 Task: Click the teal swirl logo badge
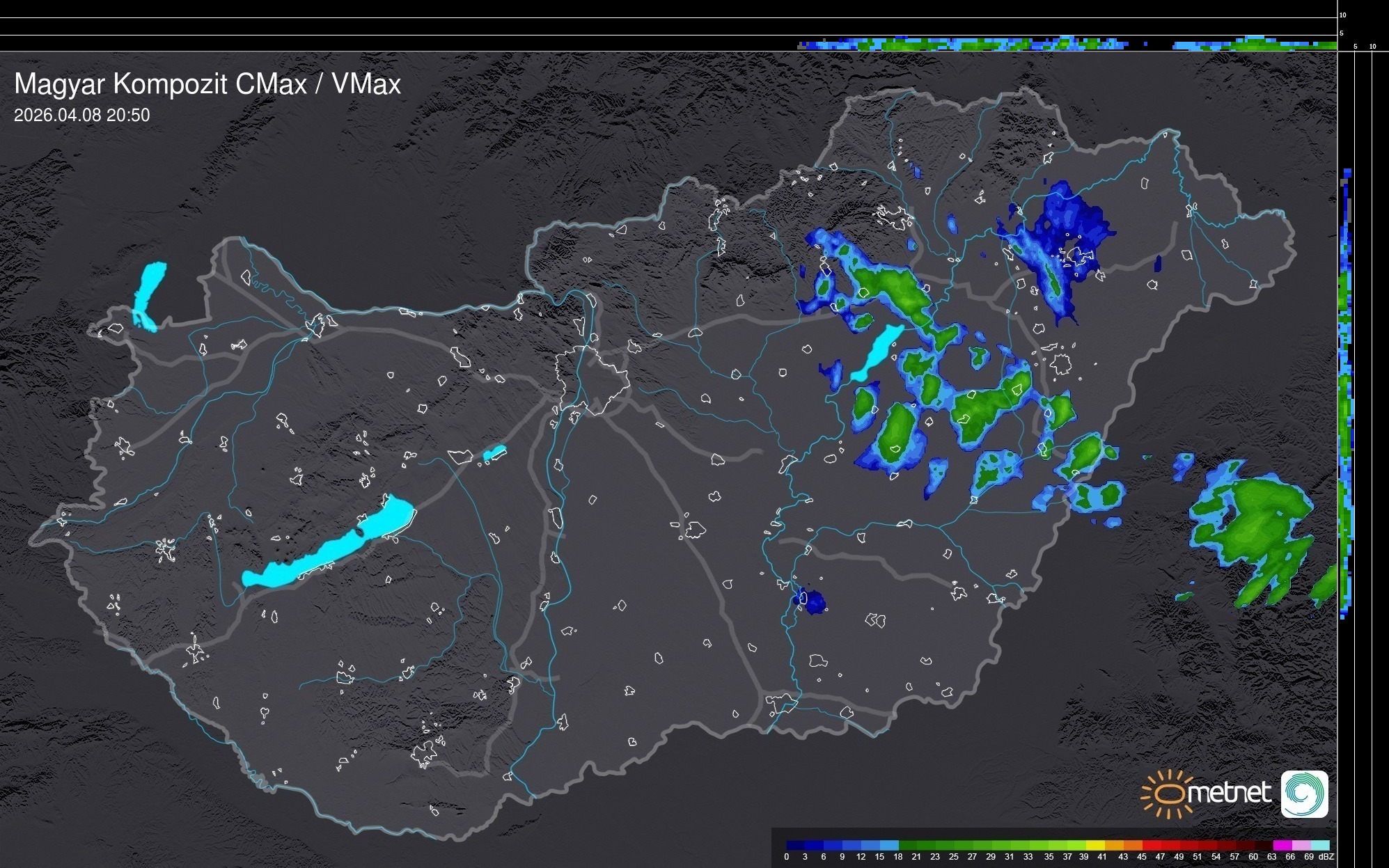1304,794
